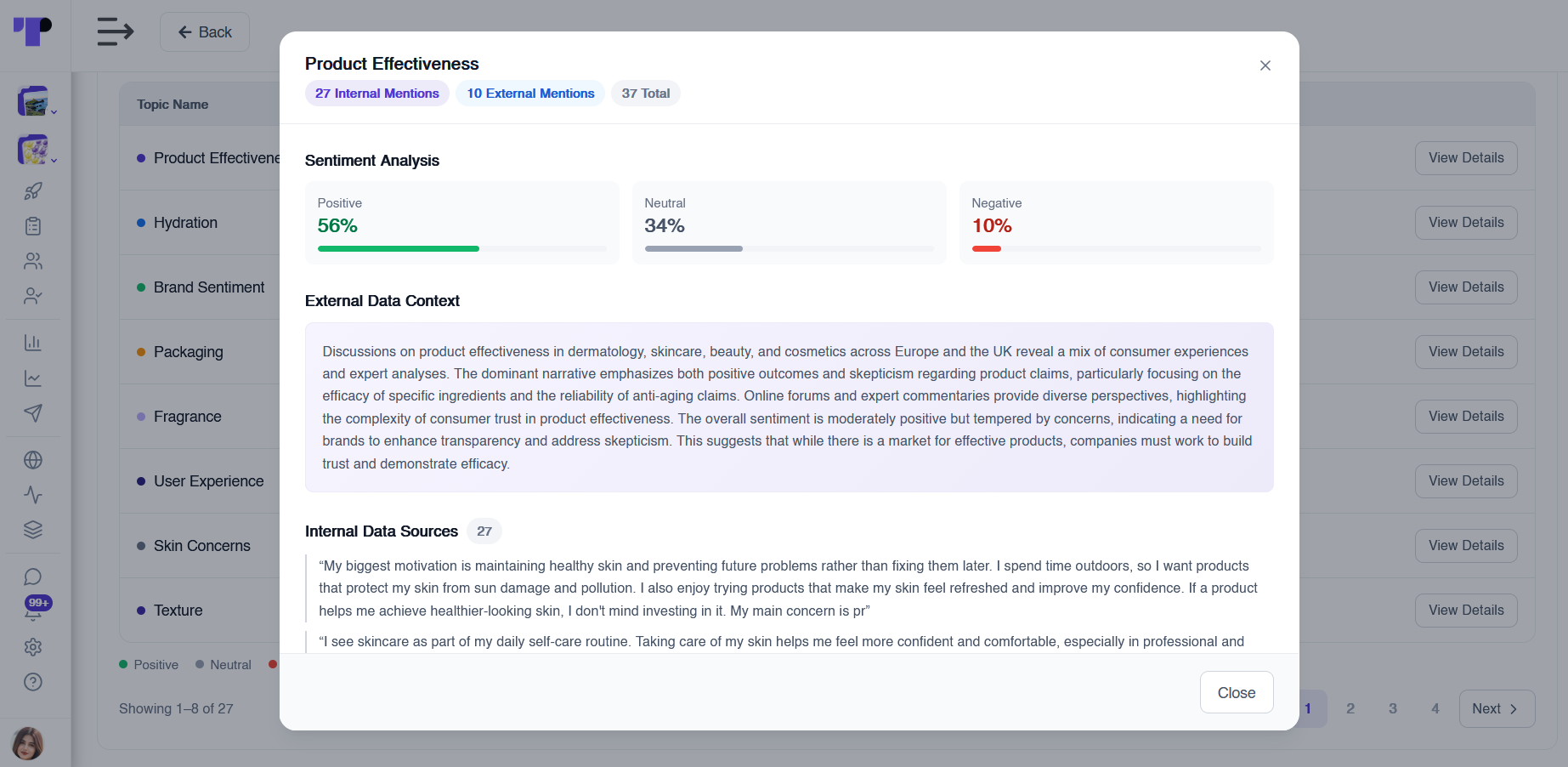Jump to page 2 in pagination
The height and width of the screenshot is (767, 1568).
point(1350,708)
